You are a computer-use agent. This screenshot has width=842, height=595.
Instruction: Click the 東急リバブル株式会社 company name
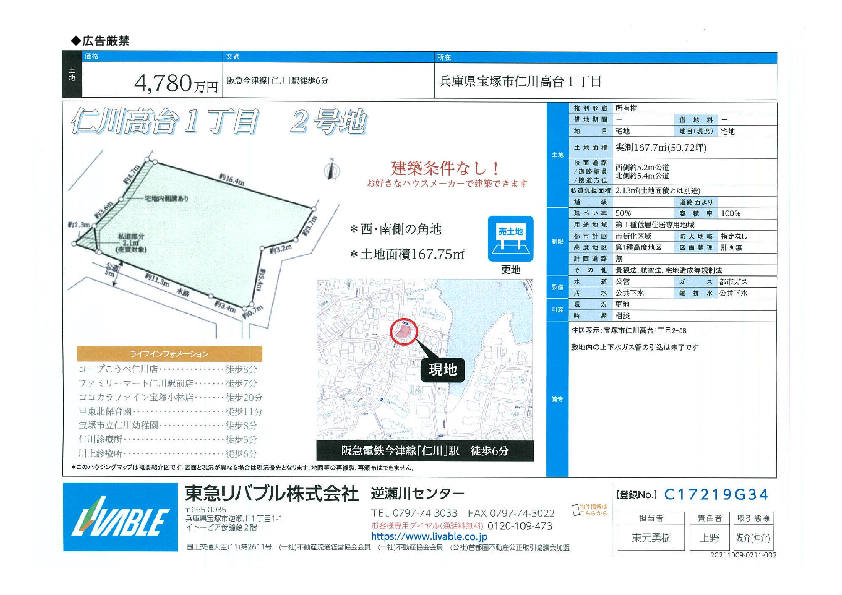[270, 493]
